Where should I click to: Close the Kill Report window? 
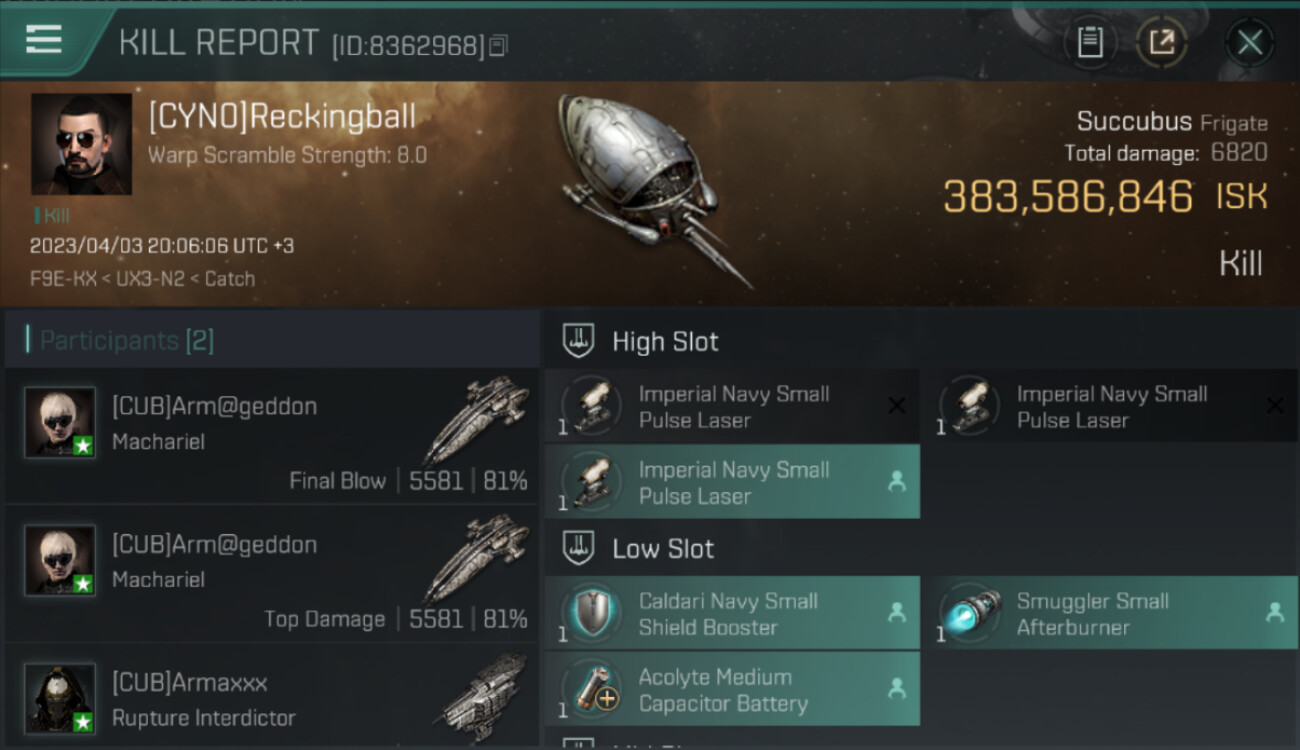pos(1250,42)
